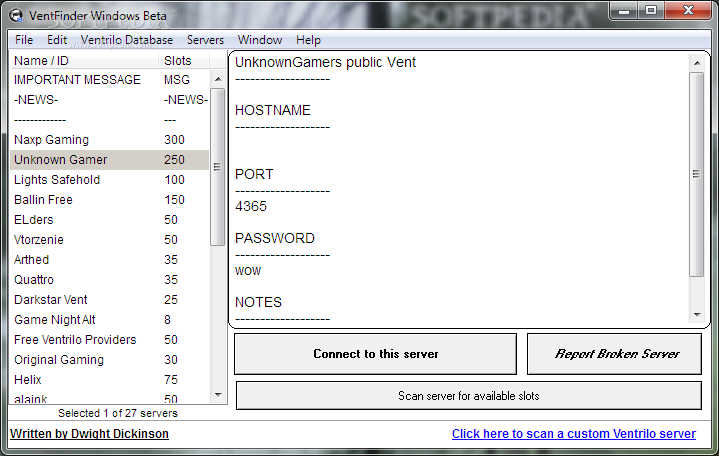Click server list scroll up arrow
The height and width of the screenshot is (456, 719).
point(218,79)
